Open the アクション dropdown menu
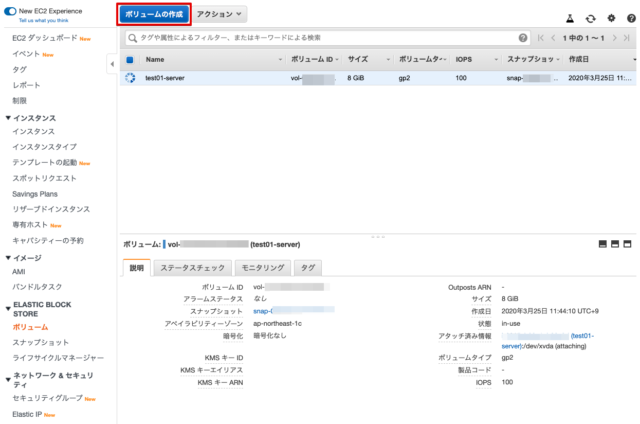The width and height of the screenshot is (640, 424). (219, 14)
